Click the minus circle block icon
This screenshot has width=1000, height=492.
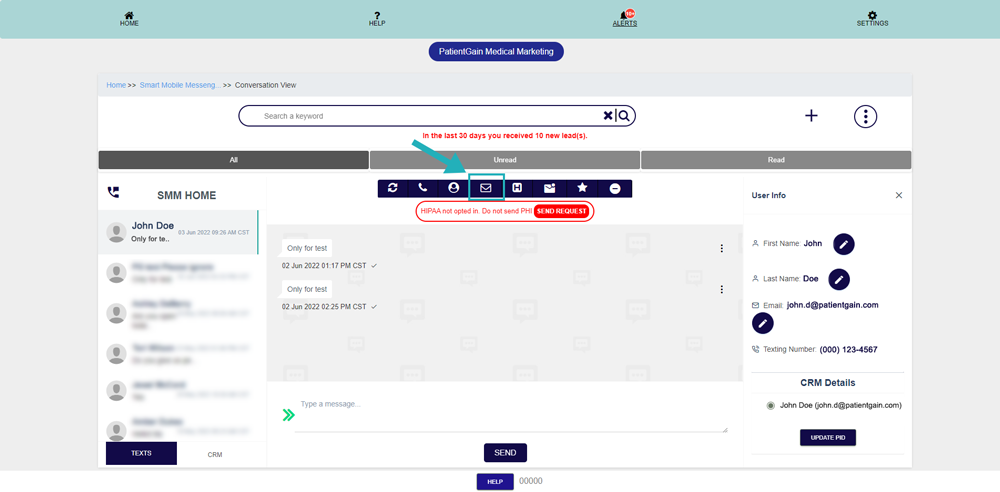[615, 188]
